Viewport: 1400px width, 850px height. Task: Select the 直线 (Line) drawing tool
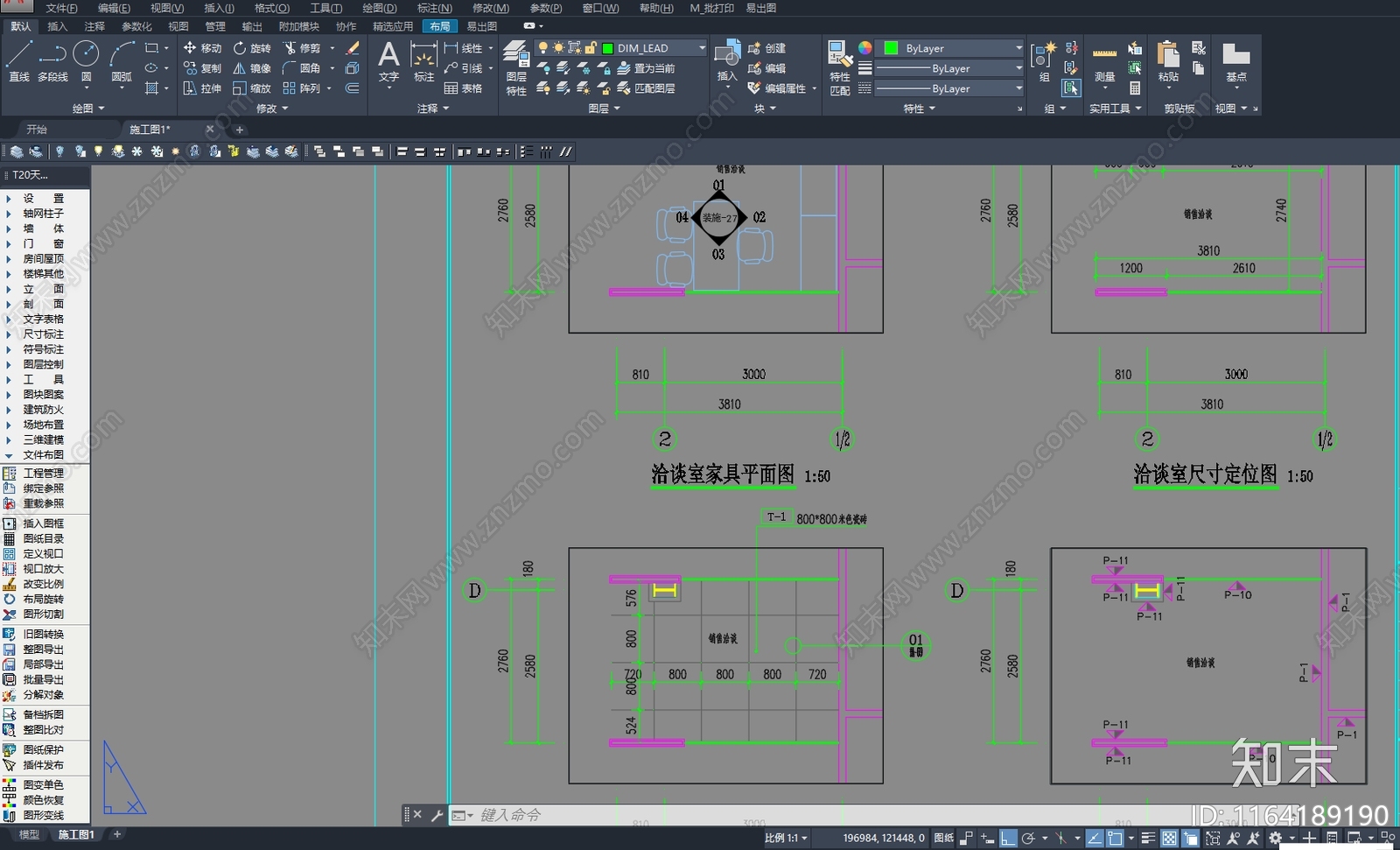tap(18, 61)
